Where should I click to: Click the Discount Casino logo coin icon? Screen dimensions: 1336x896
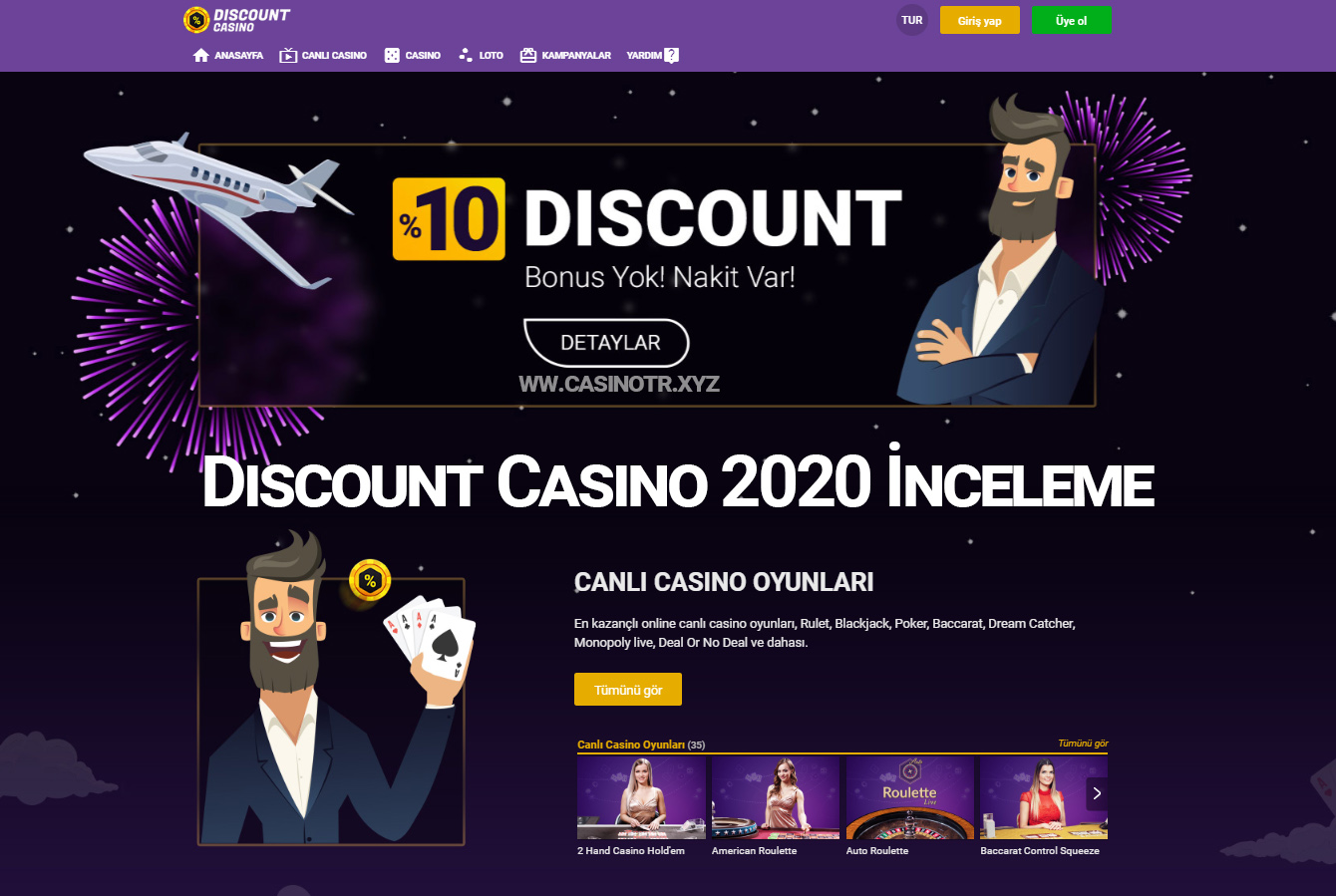(196, 20)
